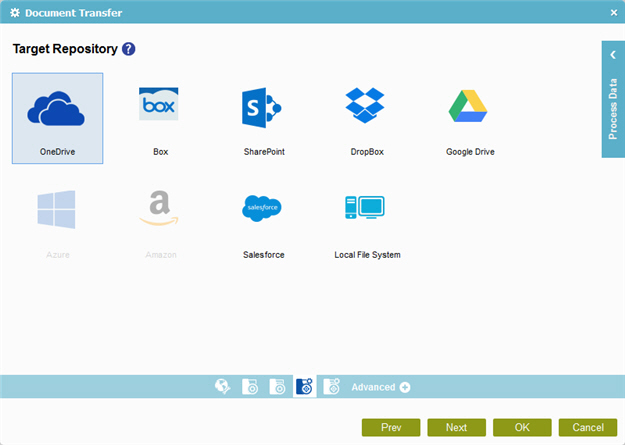Viewport: 625px width, 445px height.
Task: Click the Advanced label in step bar
Action: click(x=373, y=387)
